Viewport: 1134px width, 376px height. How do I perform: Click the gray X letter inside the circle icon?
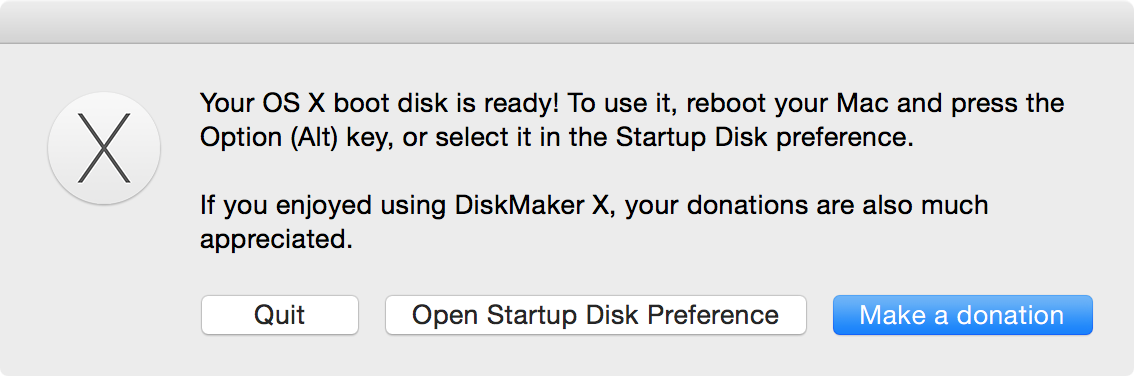(104, 148)
